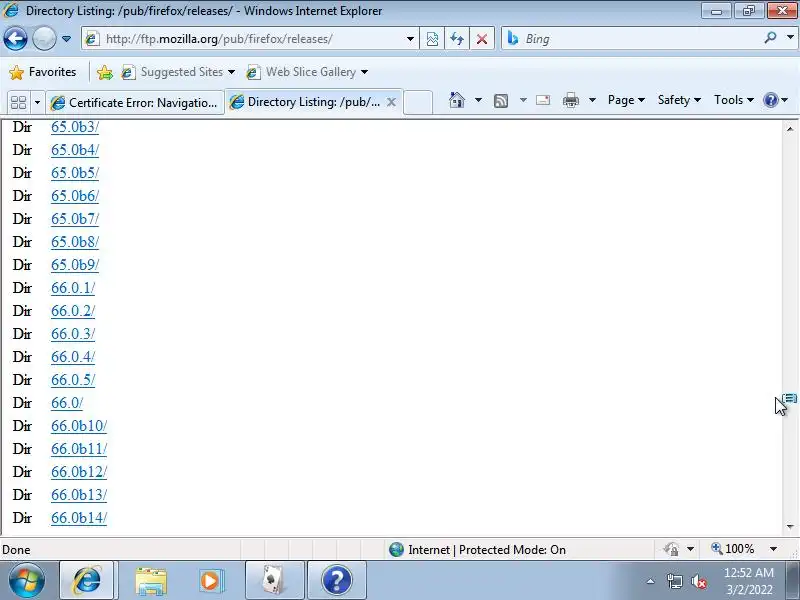Open the 65.0b8/ directory link
The width and height of the screenshot is (800, 600).
coord(74,242)
